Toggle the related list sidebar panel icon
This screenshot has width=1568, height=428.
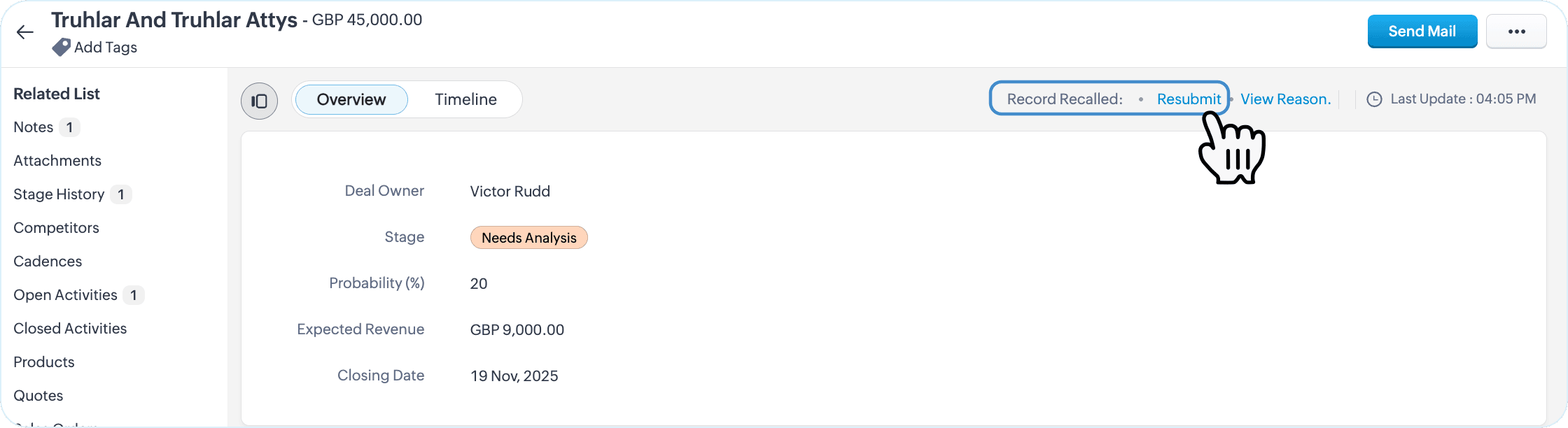259,101
